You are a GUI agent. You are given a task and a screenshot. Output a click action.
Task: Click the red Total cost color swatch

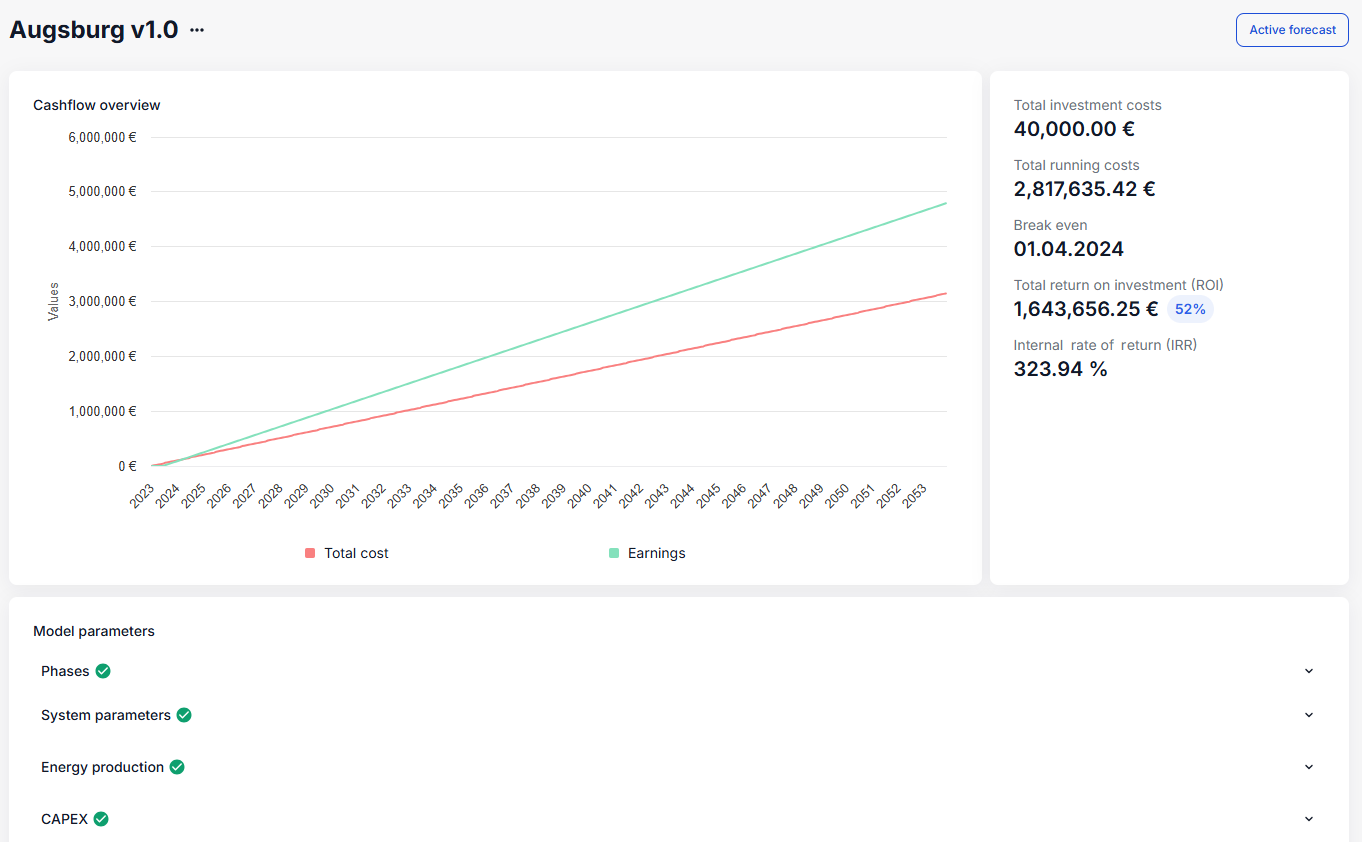[310, 553]
